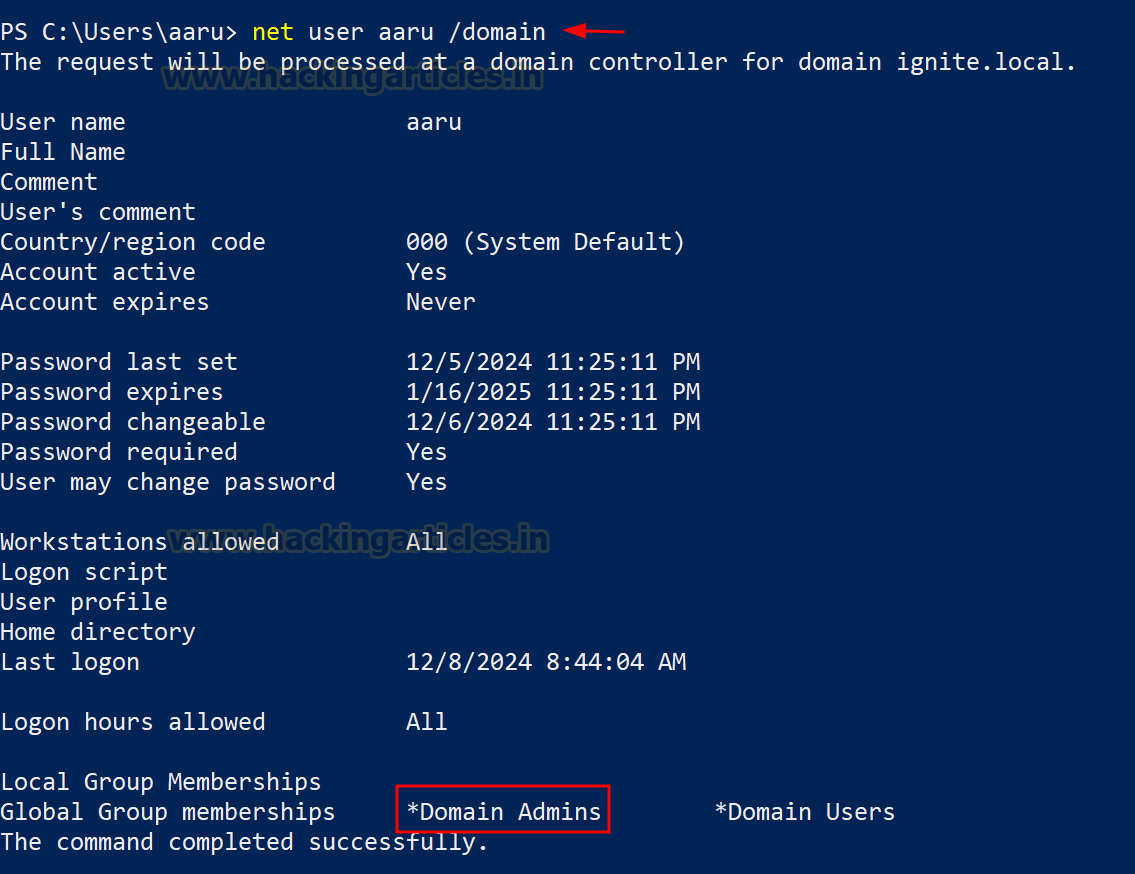
Task: Click the 'Local Group Memberships' label
Action: pyautogui.click(x=161, y=783)
